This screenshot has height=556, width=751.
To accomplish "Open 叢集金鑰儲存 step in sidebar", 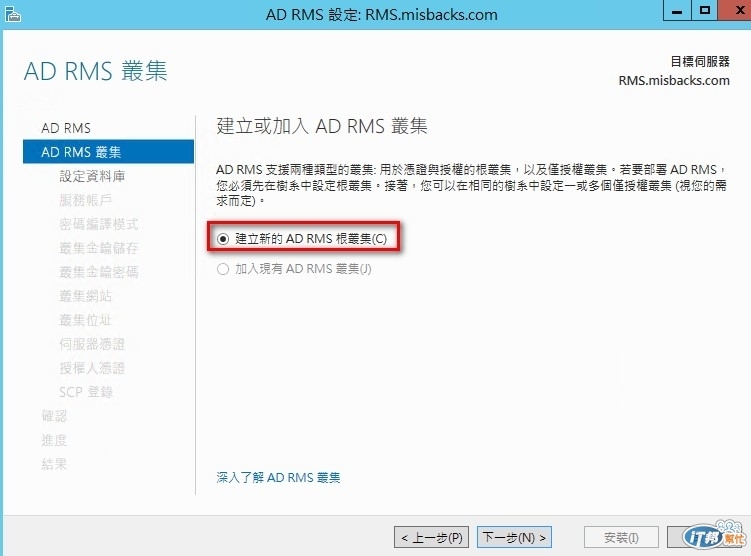I will coord(99,248).
